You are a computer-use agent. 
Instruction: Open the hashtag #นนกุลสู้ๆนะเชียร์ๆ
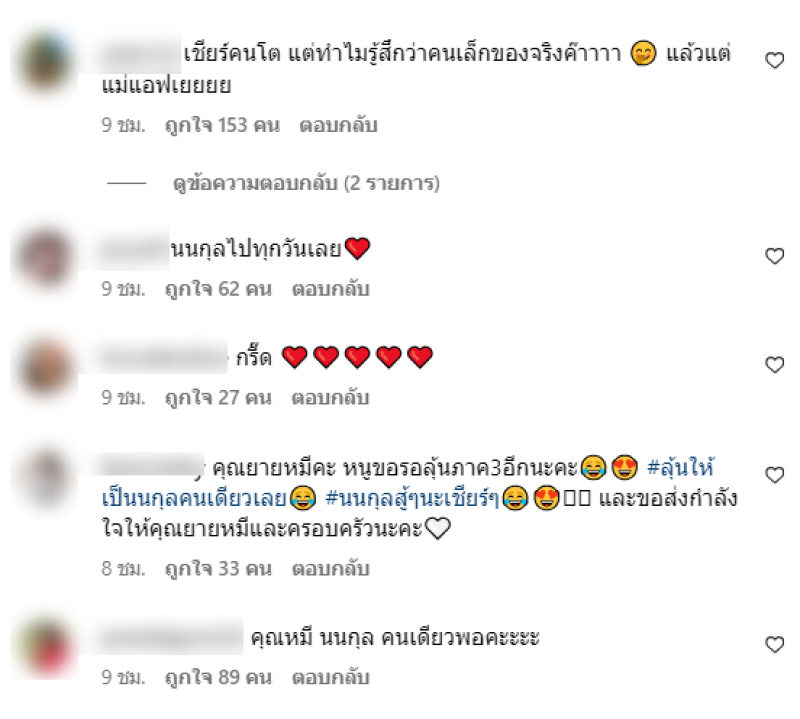413,499
